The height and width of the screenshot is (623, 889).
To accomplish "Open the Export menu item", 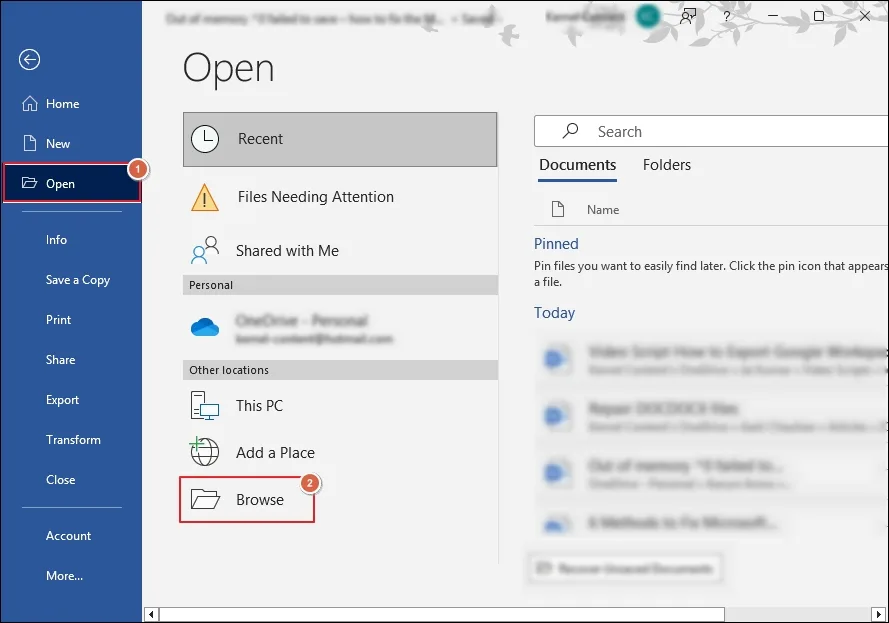I will [x=62, y=400].
